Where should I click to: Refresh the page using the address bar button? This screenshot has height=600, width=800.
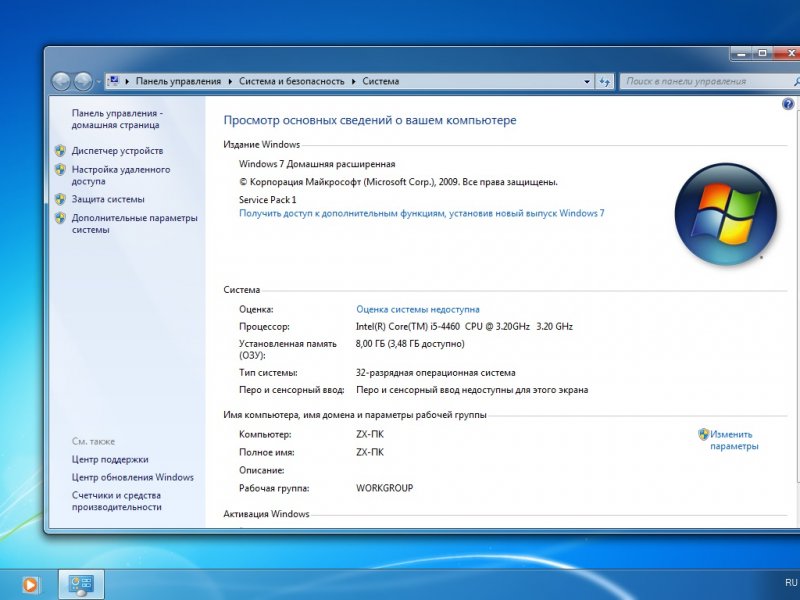tap(605, 81)
